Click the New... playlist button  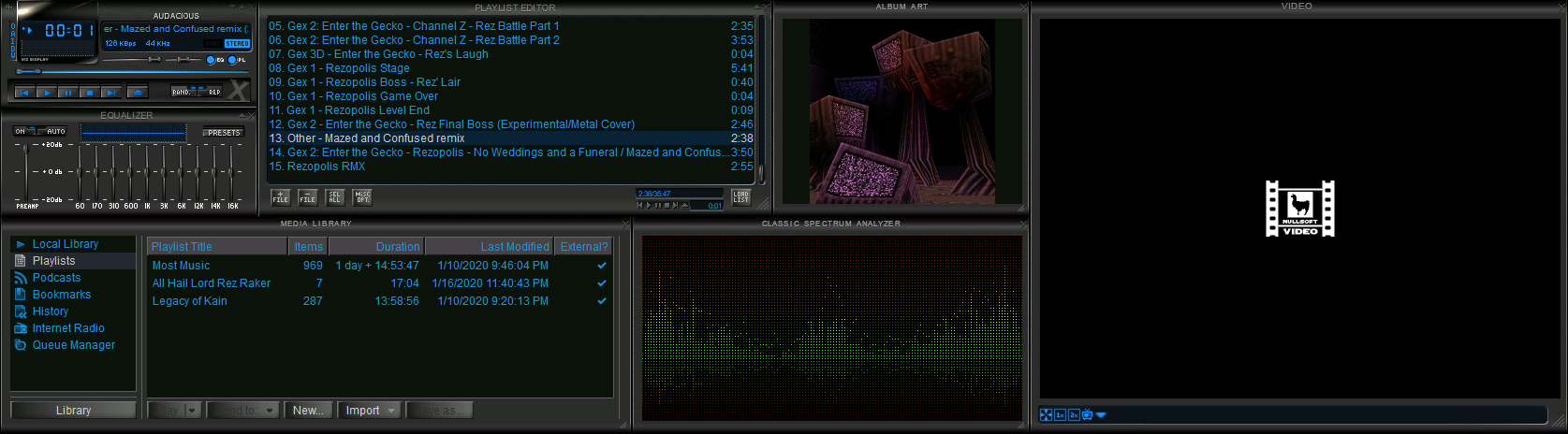[x=308, y=411]
